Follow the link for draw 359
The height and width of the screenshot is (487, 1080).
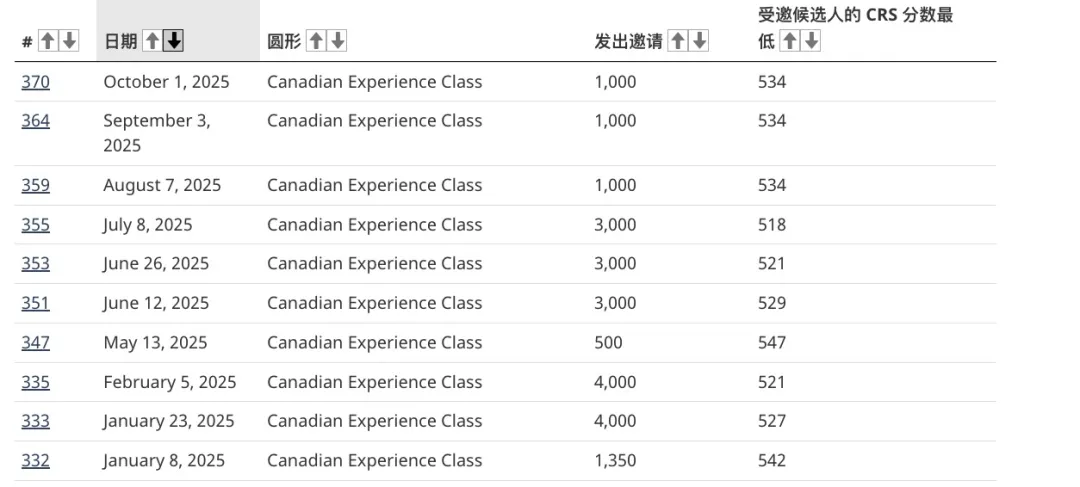pyautogui.click(x=35, y=185)
